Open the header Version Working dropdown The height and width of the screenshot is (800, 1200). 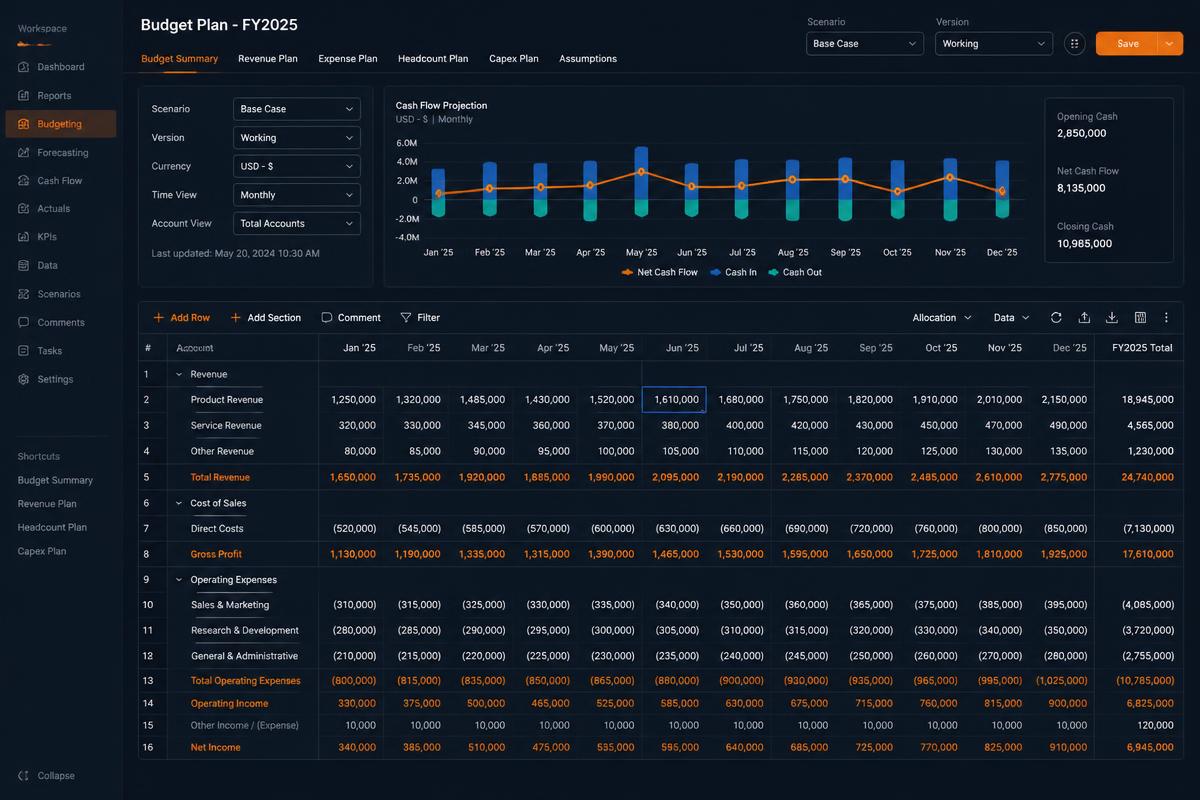coord(994,44)
